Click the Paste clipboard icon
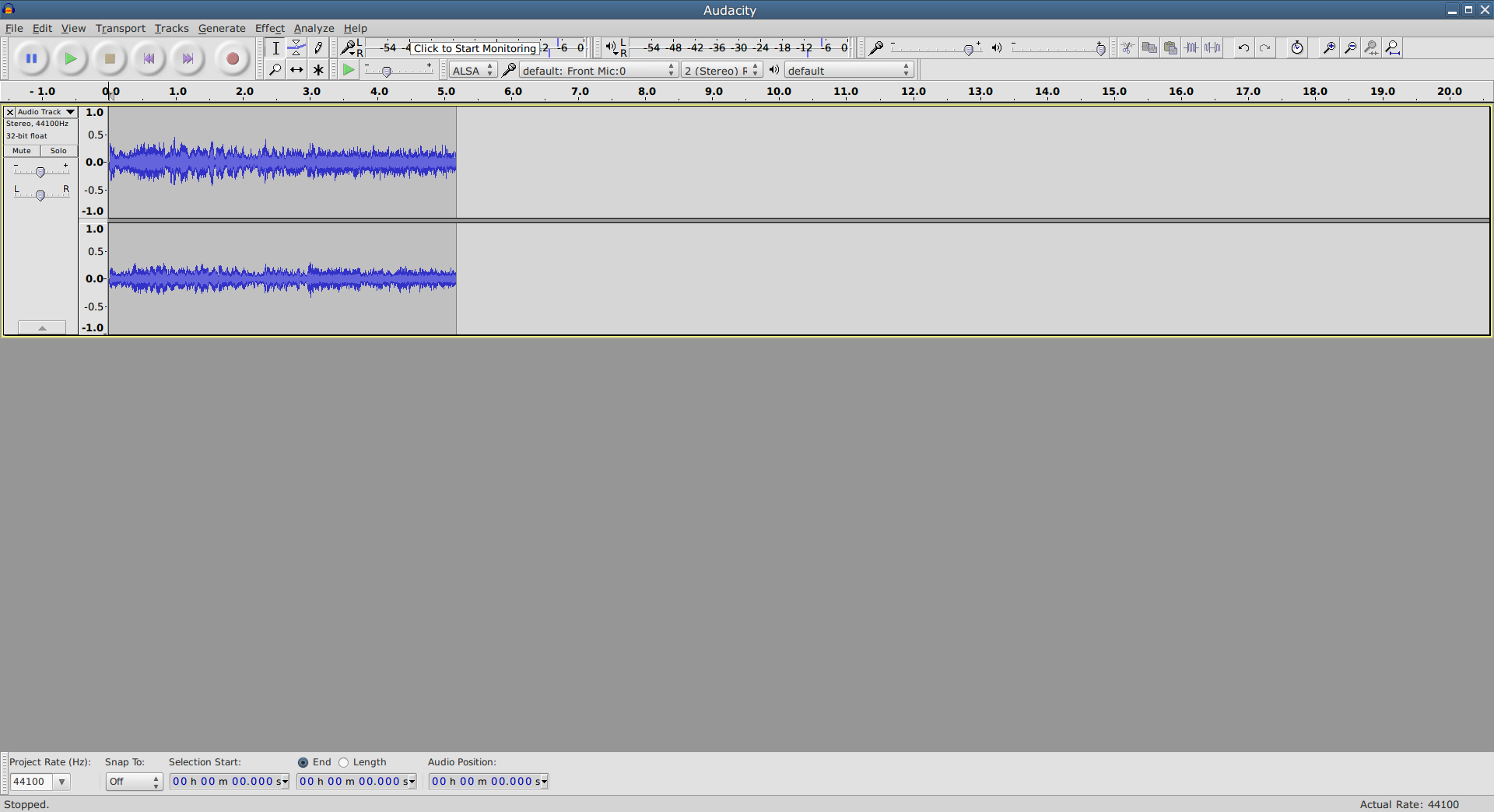This screenshot has width=1494, height=812. coord(1170,48)
